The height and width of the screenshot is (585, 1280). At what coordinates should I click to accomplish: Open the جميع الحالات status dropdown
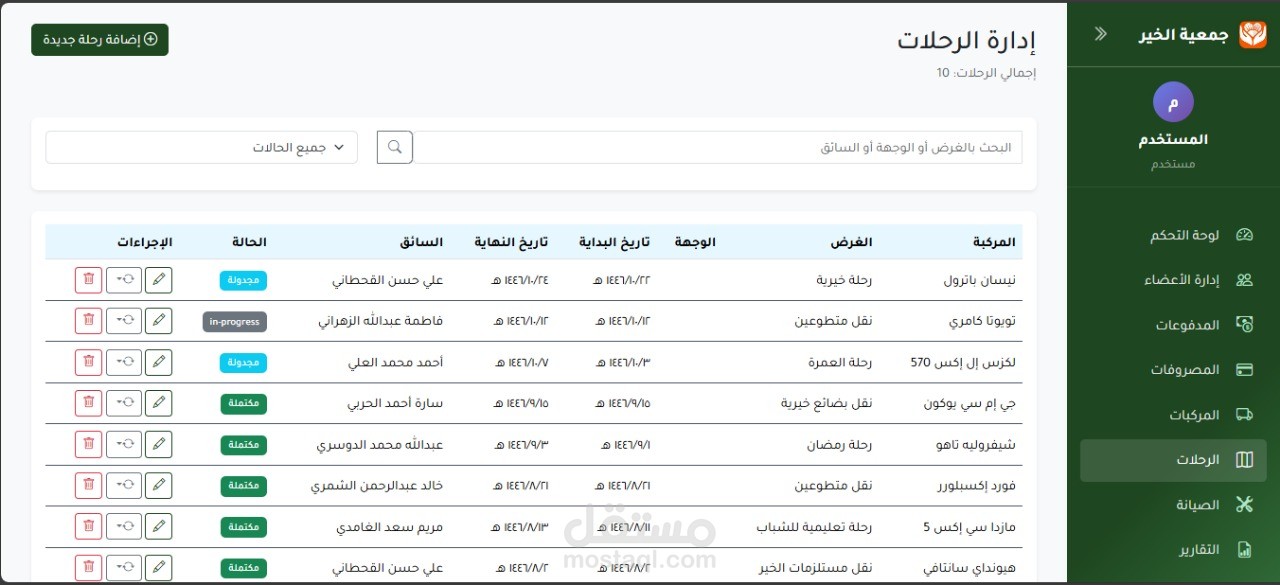(202, 147)
